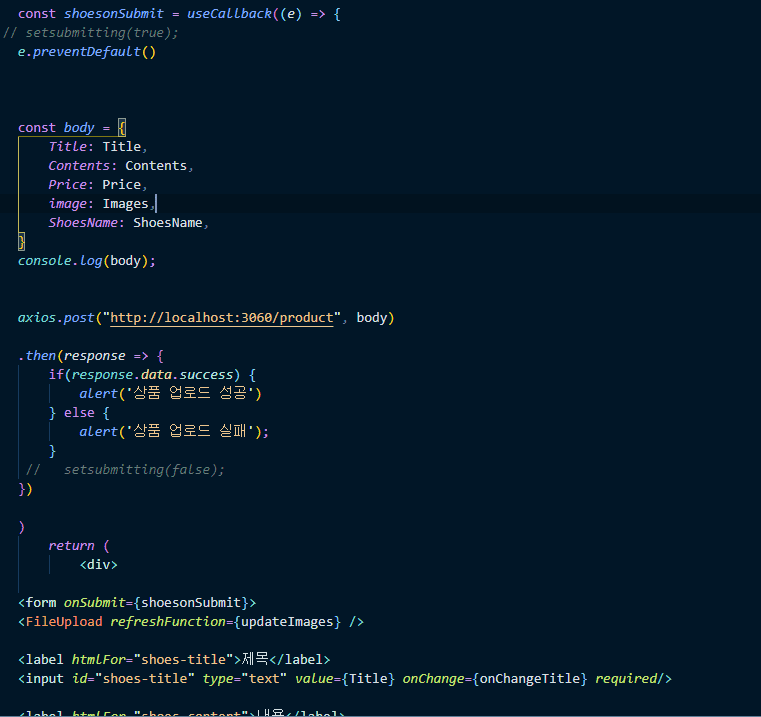Screen dimensions: 761x717
Task: Click the 제목 label text
Action: coord(255,659)
